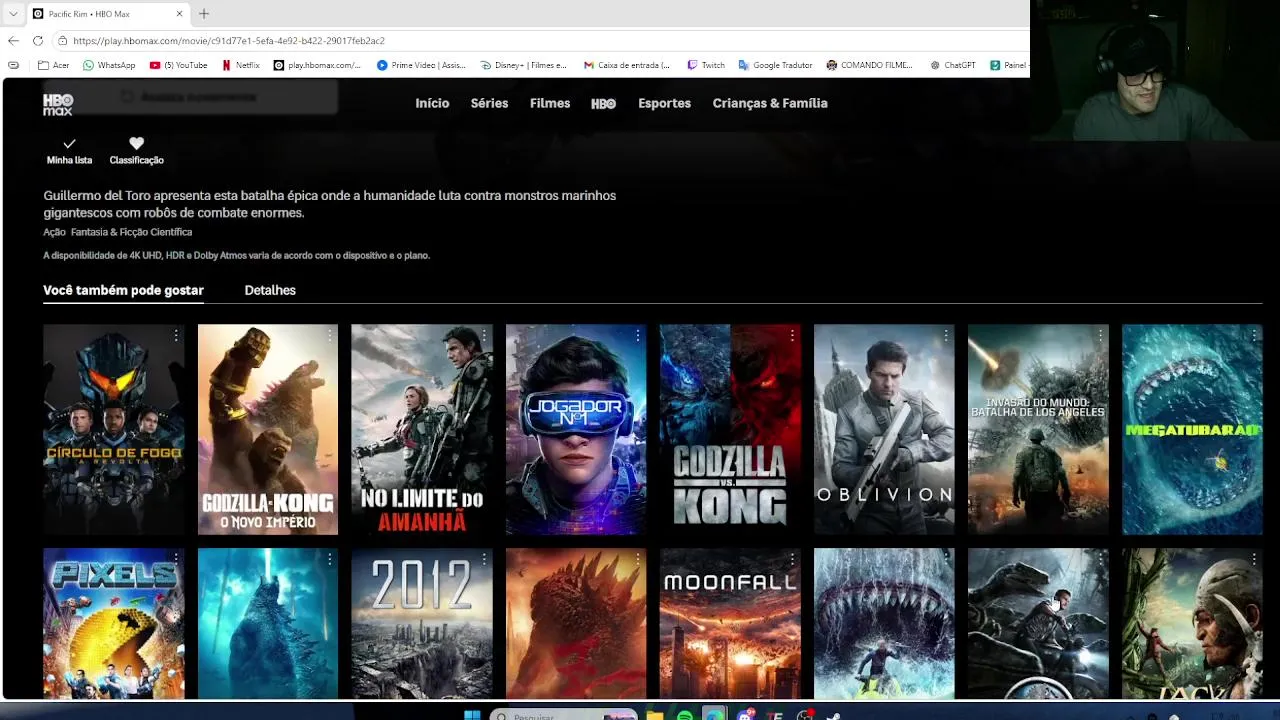Open three-dot menu on No Limite do Amanhã
Screen dimensions: 1280x720
(484, 335)
